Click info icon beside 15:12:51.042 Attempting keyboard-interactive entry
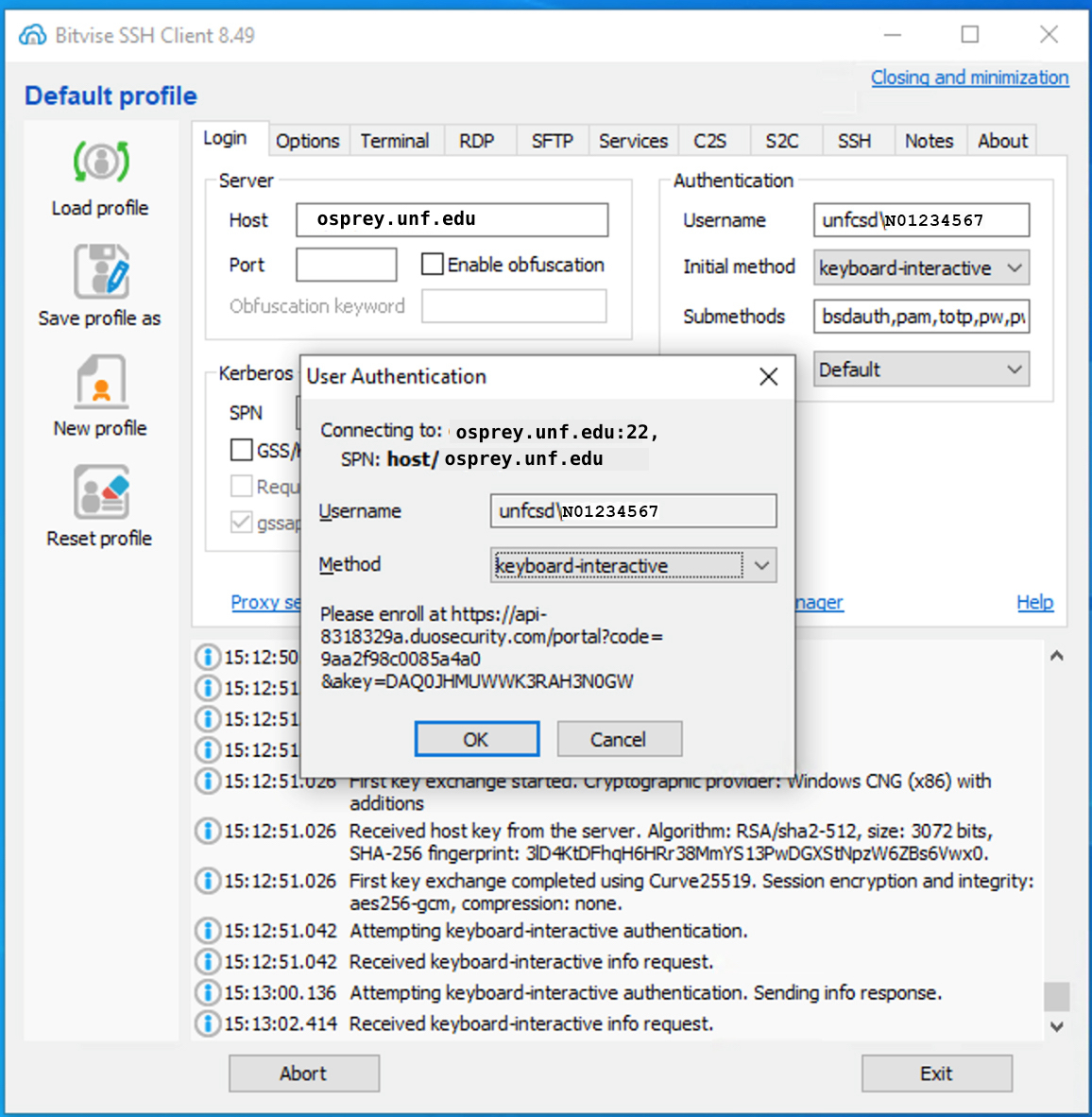This screenshot has width=1092, height=1117. click(x=208, y=931)
